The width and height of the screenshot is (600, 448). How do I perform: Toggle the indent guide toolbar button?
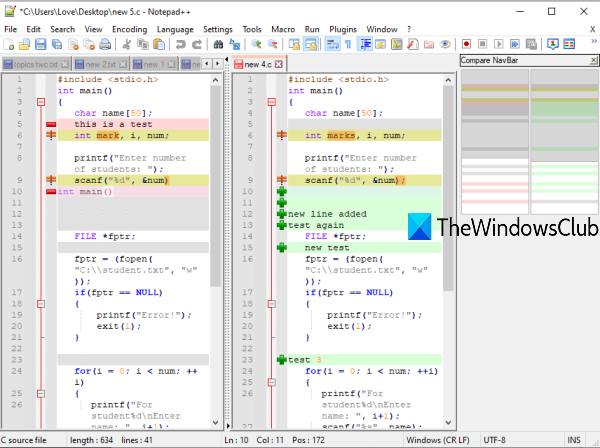tap(365, 45)
